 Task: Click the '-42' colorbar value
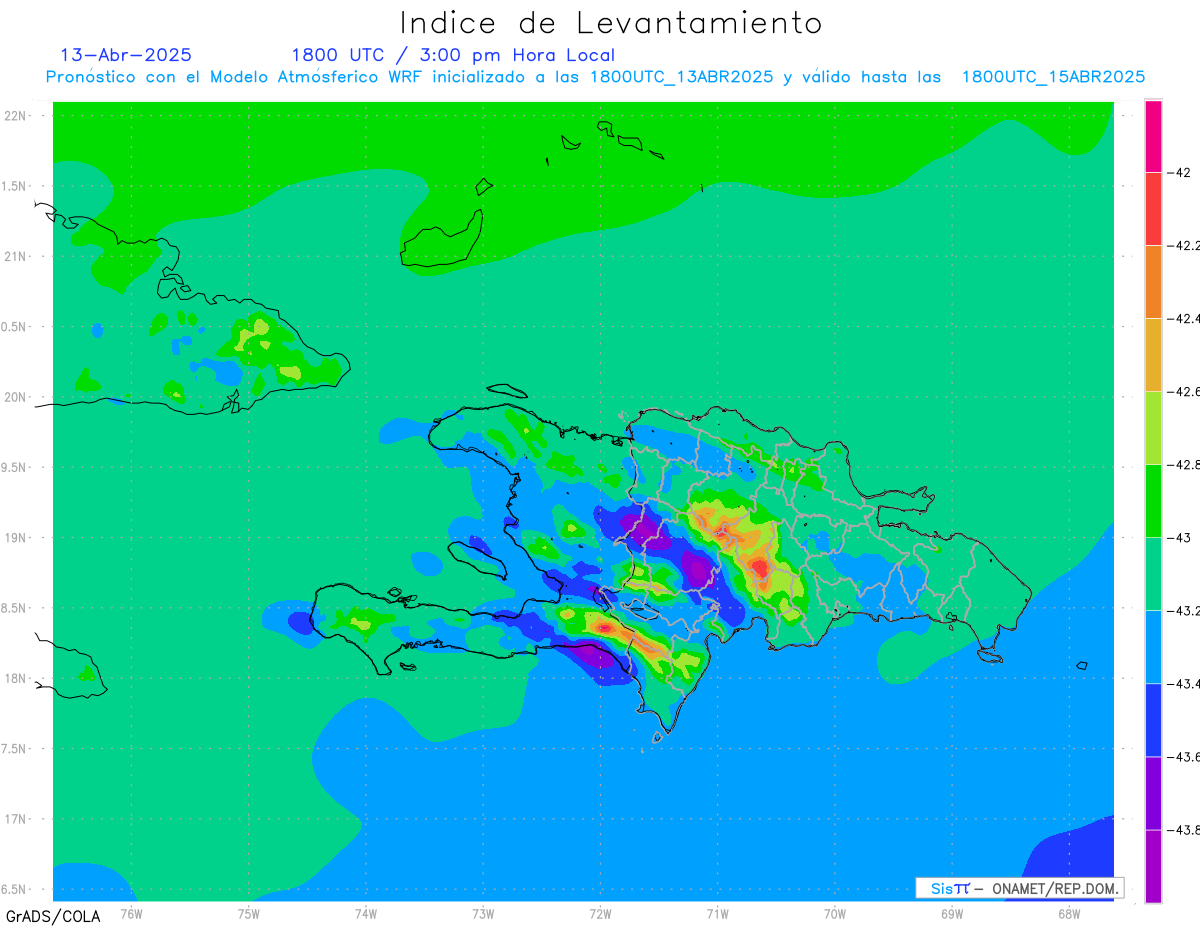(1178, 172)
